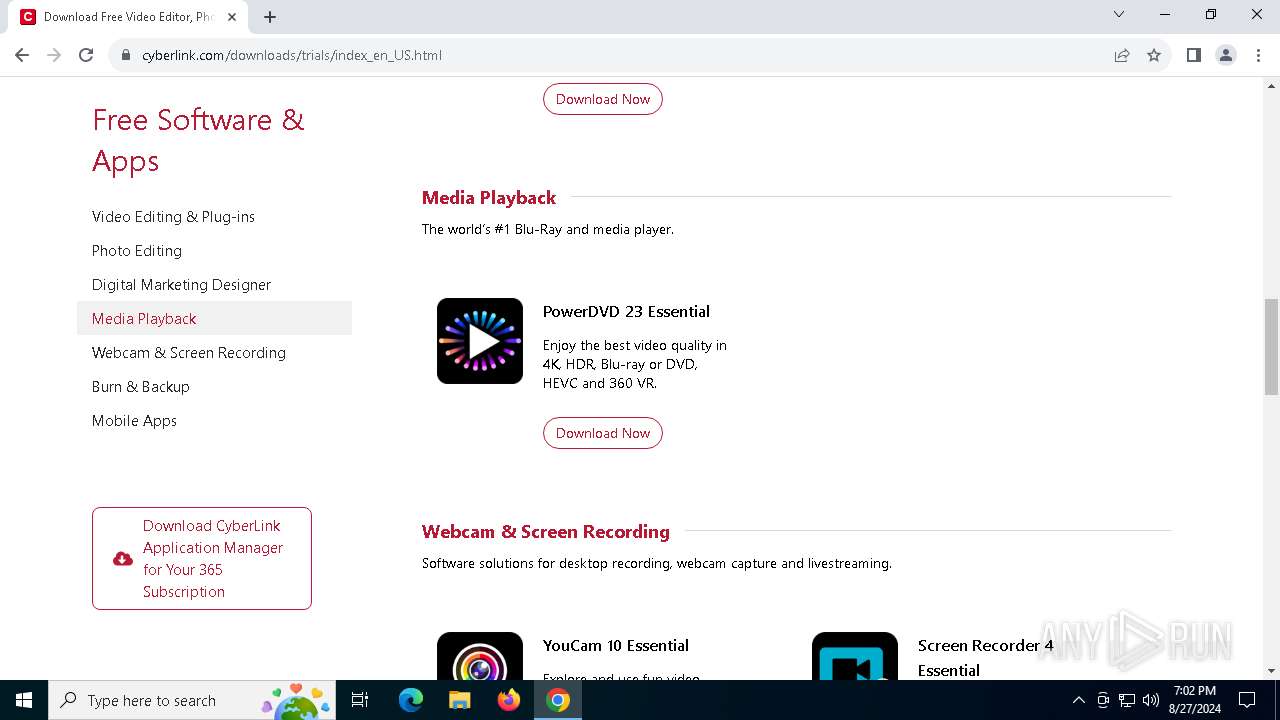
Task: Select Photo Editing in sidebar
Action: (137, 251)
